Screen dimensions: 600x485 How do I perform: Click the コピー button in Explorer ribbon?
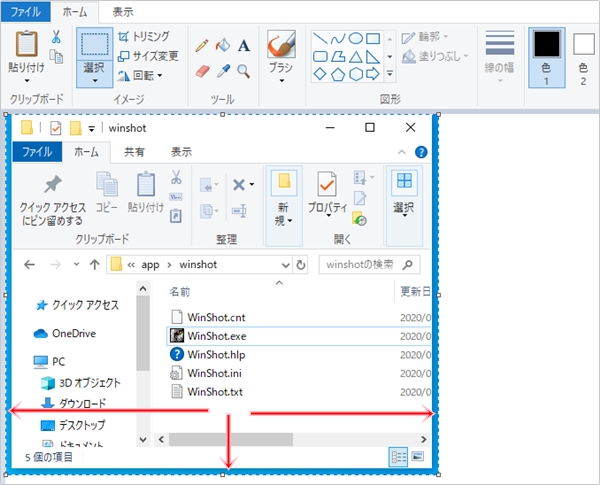pos(107,191)
